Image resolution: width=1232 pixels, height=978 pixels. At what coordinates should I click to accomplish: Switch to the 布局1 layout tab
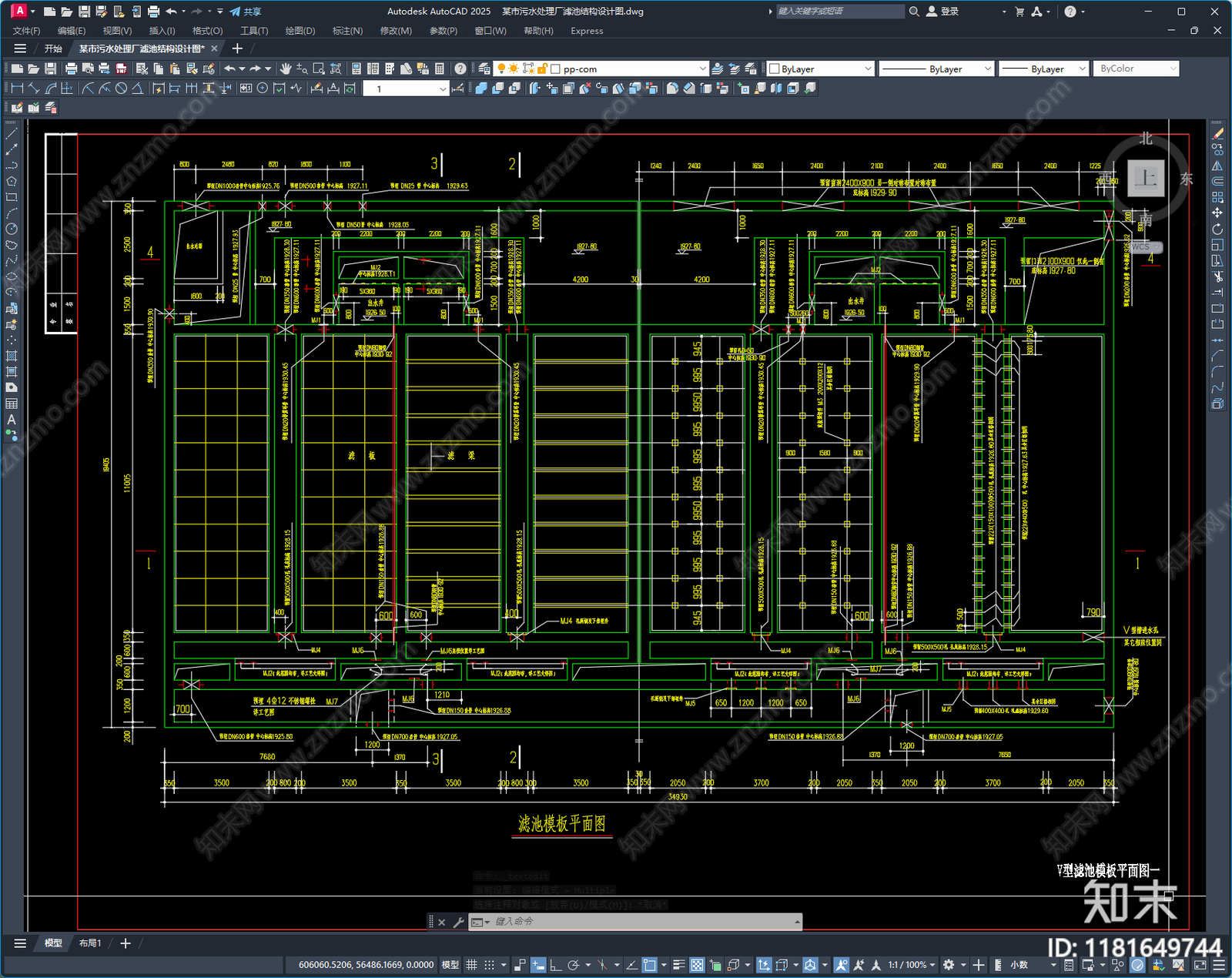pyautogui.click(x=90, y=943)
